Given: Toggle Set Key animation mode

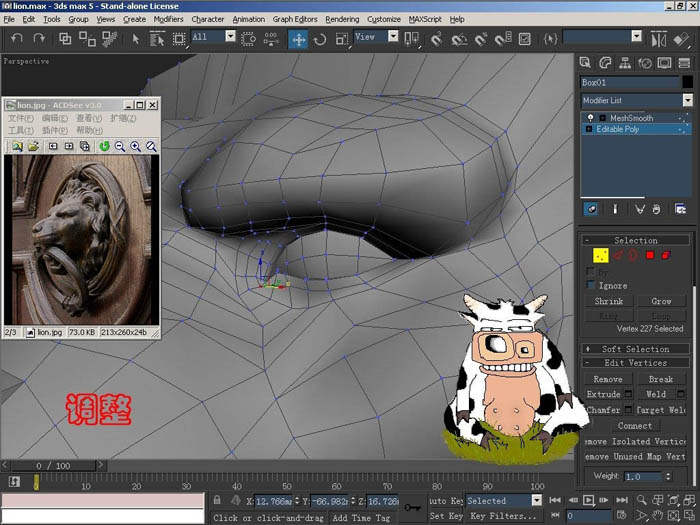Looking at the screenshot, I should (446, 516).
